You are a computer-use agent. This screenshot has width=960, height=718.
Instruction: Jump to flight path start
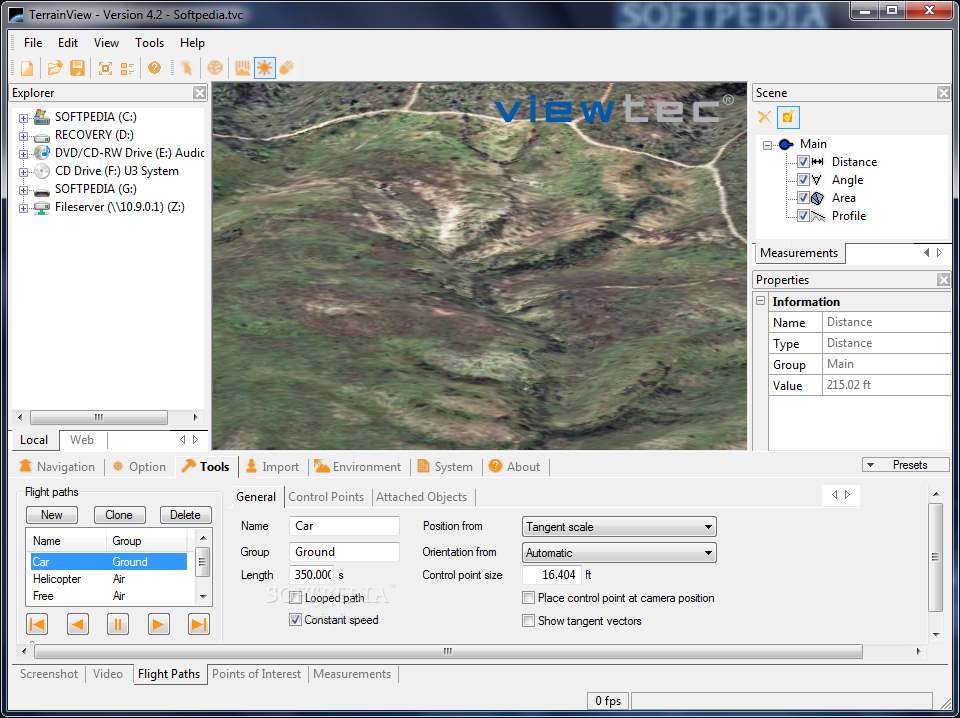(x=37, y=624)
